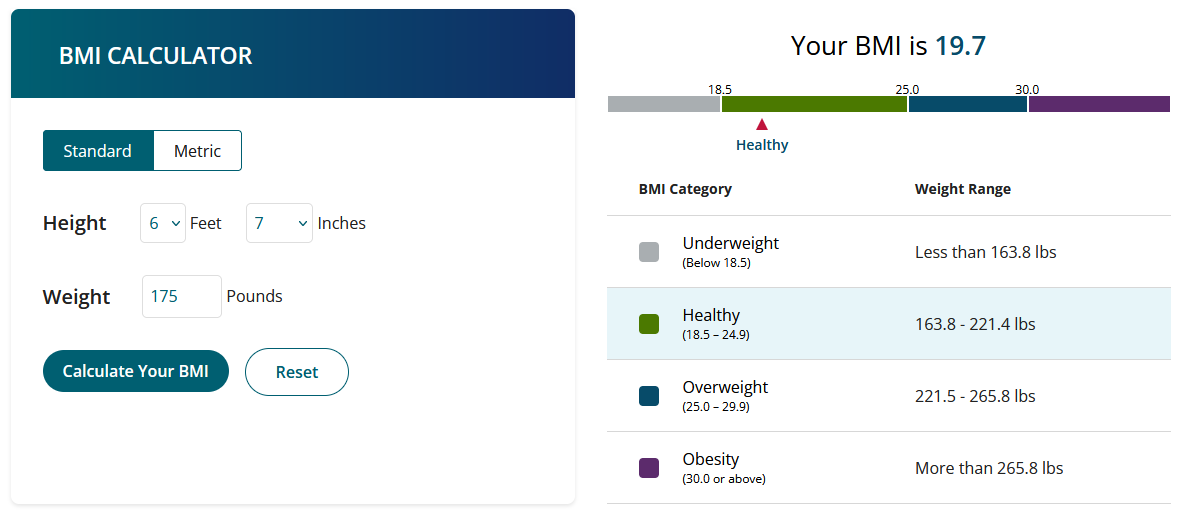This screenshot has width=1204, height=527.
Task: Click the purple obesity segment of BMI bar
Action: pos(1099,104)
